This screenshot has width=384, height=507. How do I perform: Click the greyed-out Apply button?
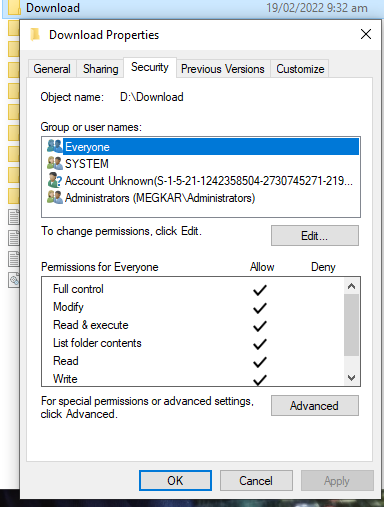pos(337,481)
